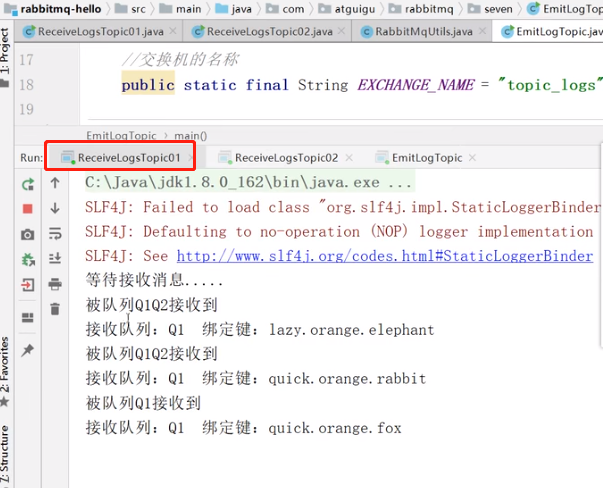Click the exit icon in the Run panel

28,285
